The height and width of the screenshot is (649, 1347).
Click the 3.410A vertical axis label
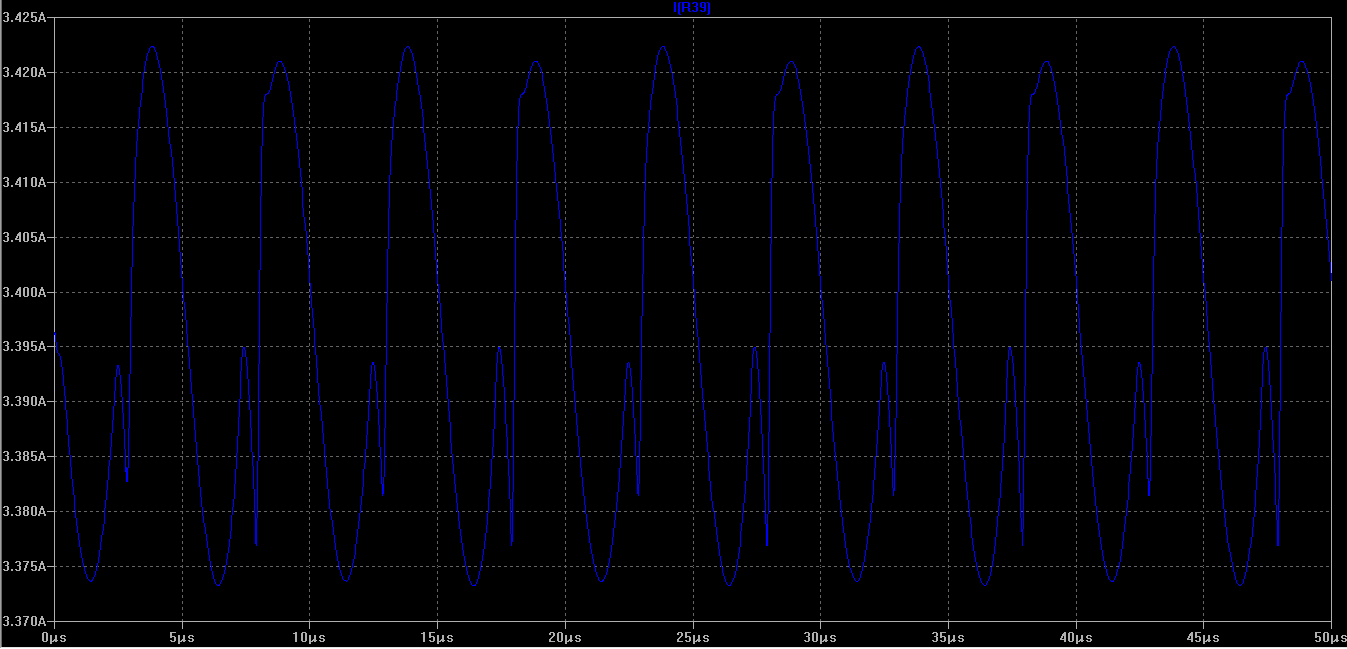23,183
